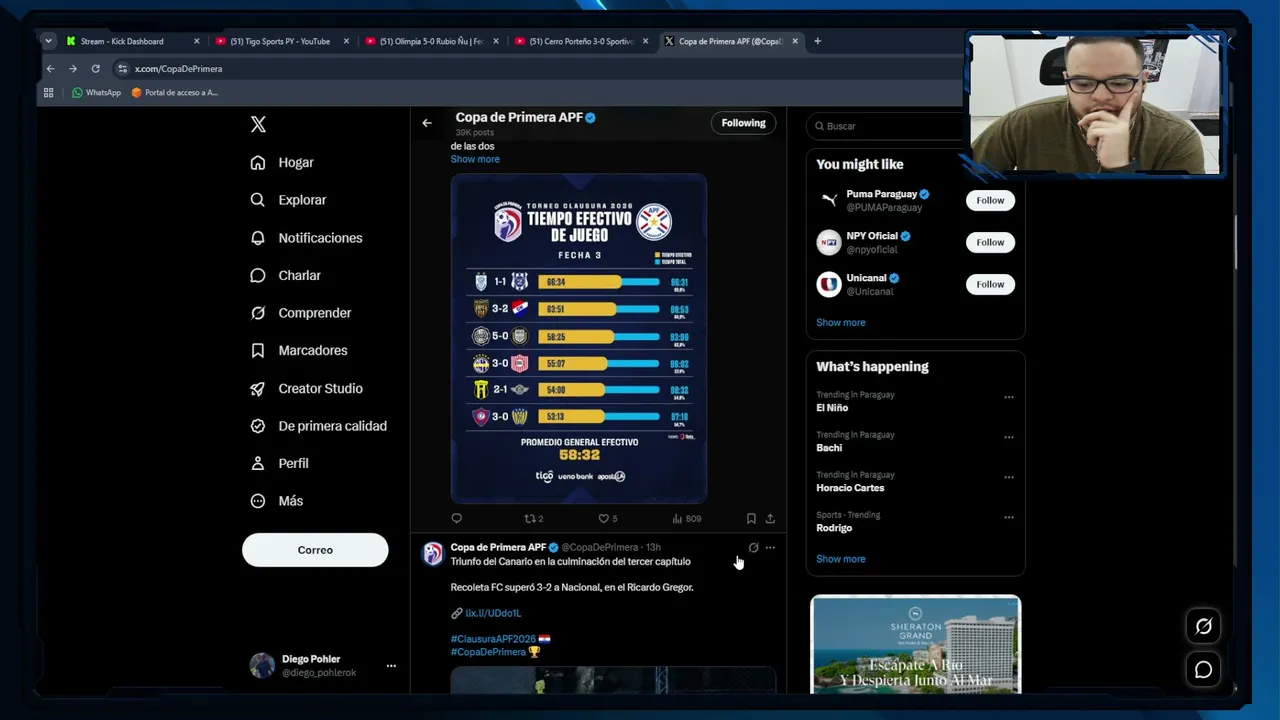The height and width of the screenshot is (720, 1280).
Task: Click the browser forward arrow
Action: (x=73, y=69)
